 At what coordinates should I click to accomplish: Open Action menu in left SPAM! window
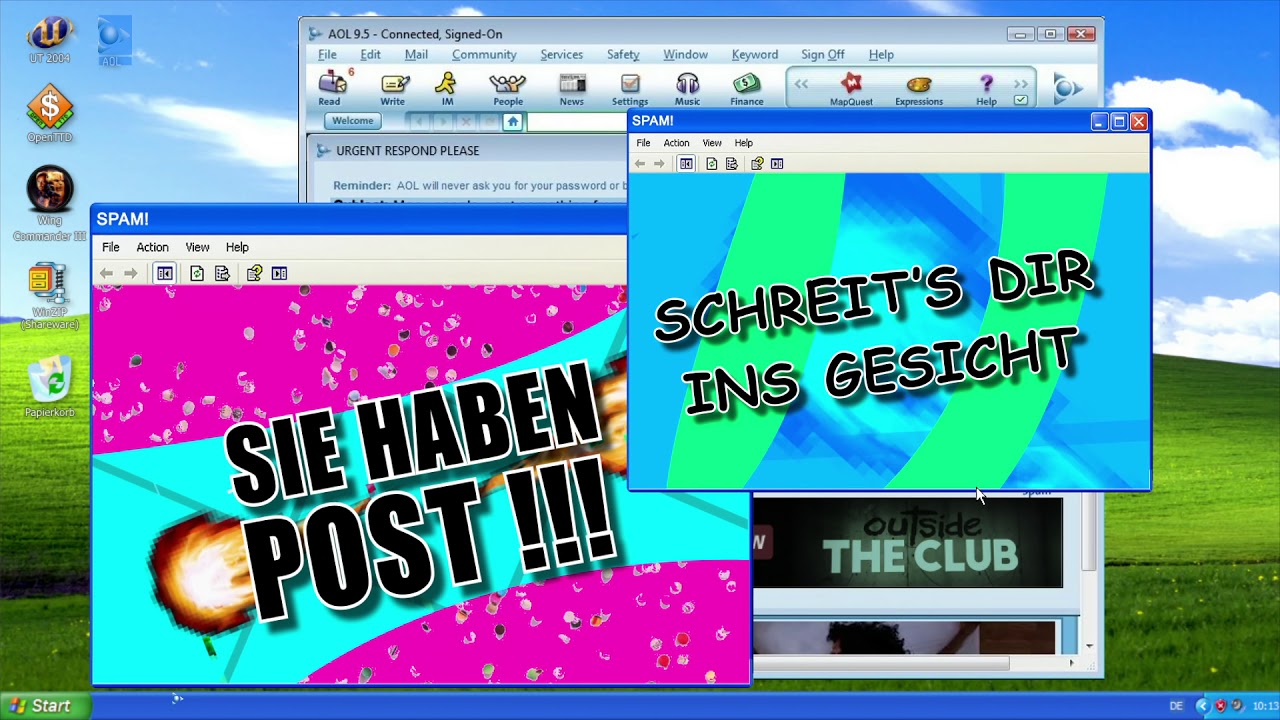tap(152, 247)
